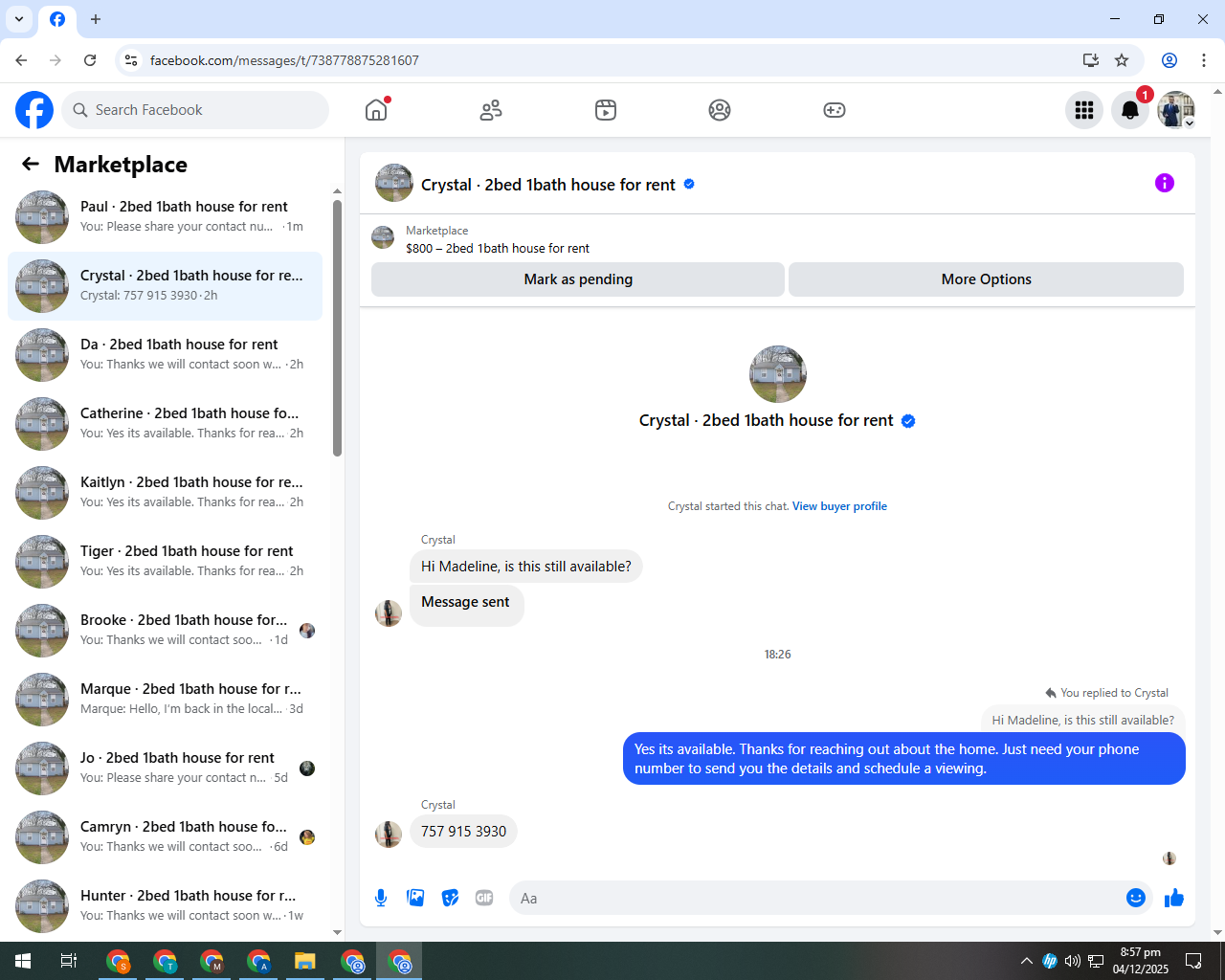Screen dimensions: 1225x980
Task: Open the Facebook menu grid icon
Action: pyautogui.click(x=1084, y=110)
